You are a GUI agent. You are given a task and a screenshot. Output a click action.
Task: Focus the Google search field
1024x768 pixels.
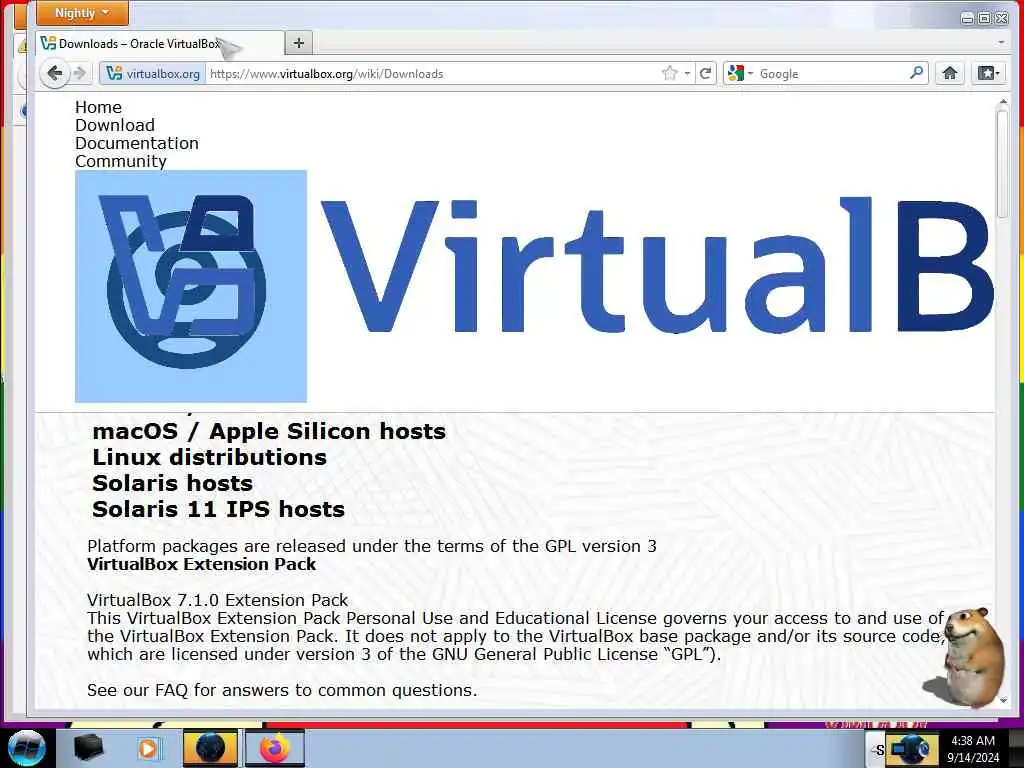click(x=833, y=74)
